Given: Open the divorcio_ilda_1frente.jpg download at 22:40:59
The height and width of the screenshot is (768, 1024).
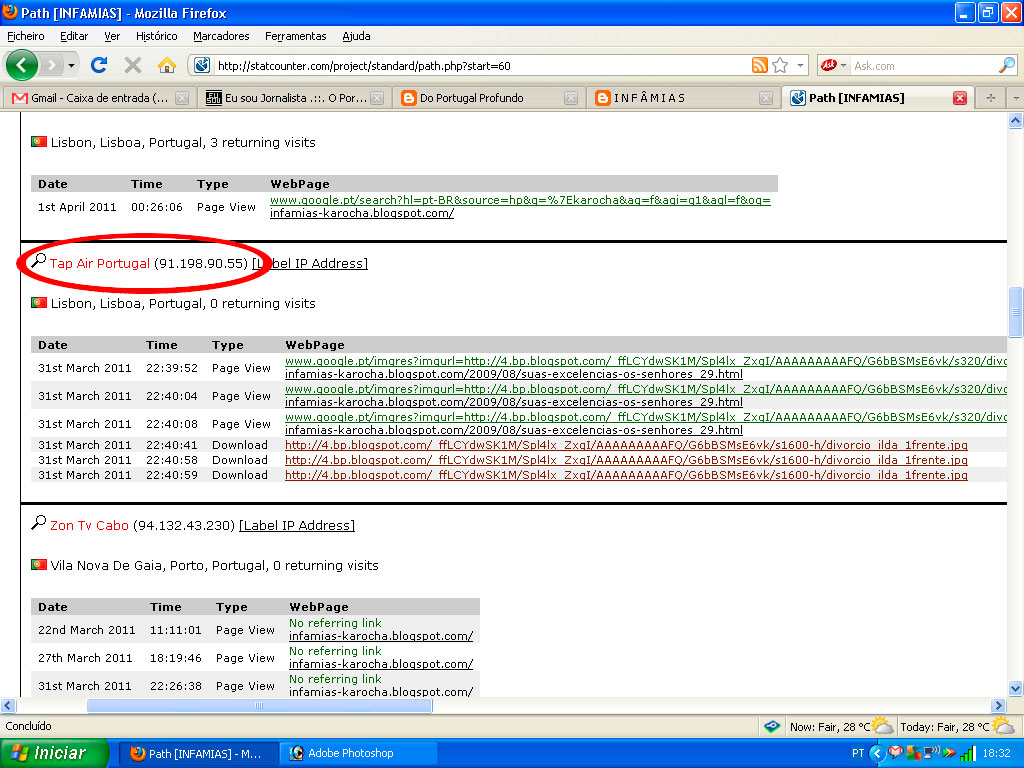Looking at the screenshot, I should 626,475.
